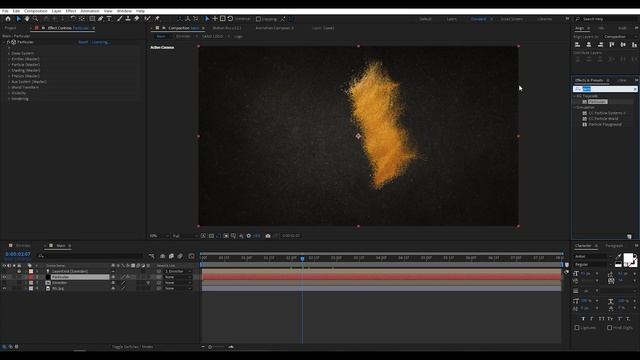Toggle the Hindi Digits checkbox

tap(609, 328)
